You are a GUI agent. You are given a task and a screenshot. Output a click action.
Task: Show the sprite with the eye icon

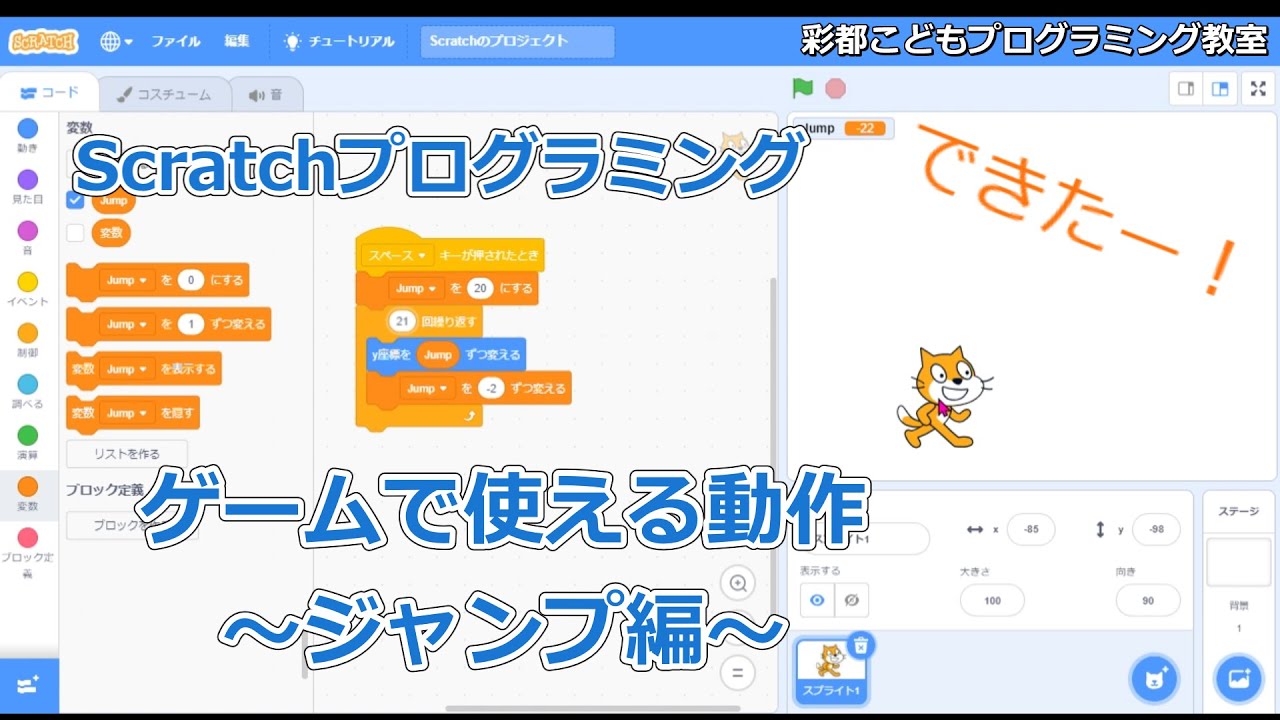pyautogui.click(x=817, y=600)
